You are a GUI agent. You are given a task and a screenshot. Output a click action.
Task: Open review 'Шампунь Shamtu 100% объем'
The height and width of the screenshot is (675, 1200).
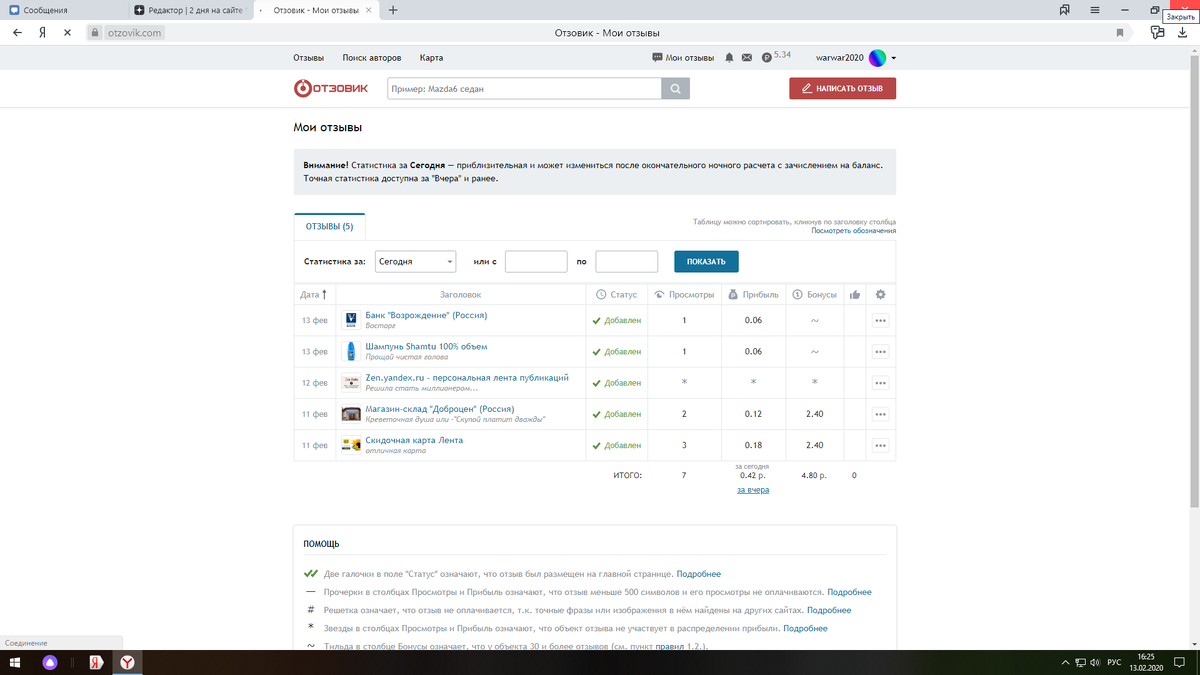click(426, 346)
